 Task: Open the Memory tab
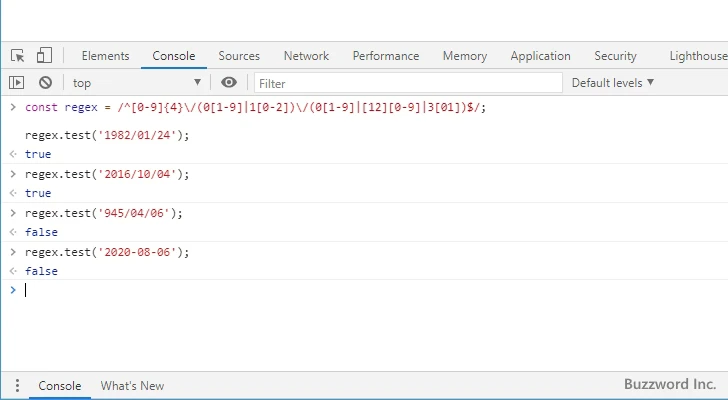click(x=464, y=56)
